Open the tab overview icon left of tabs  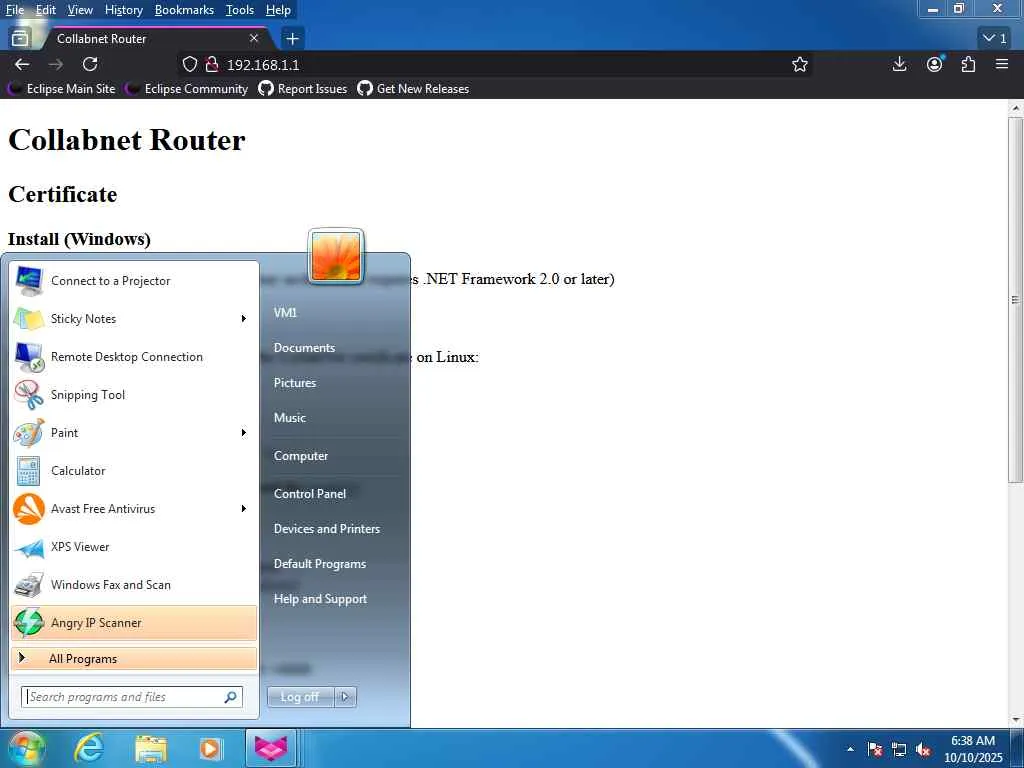click(20, 39)
